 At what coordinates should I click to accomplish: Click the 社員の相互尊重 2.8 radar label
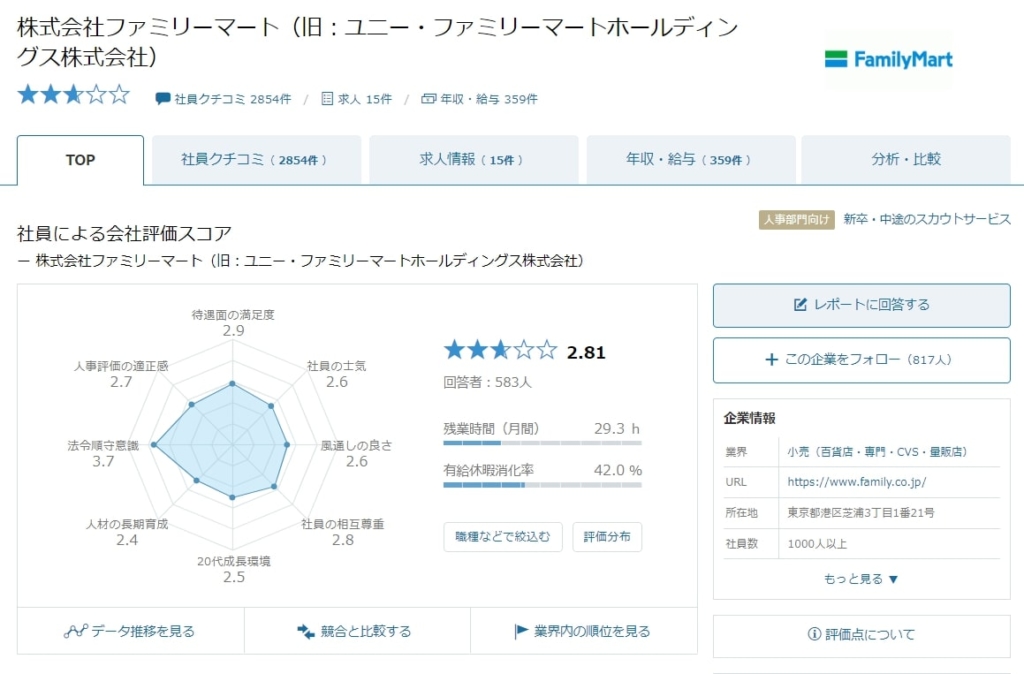click(x=342, y=532)
